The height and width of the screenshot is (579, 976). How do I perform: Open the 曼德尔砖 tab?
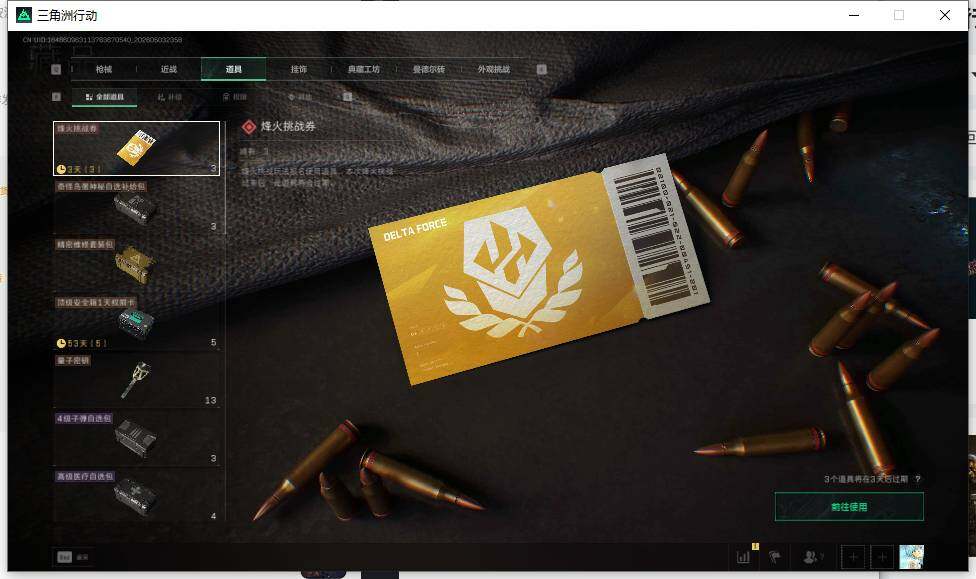[x=429, y=69]
